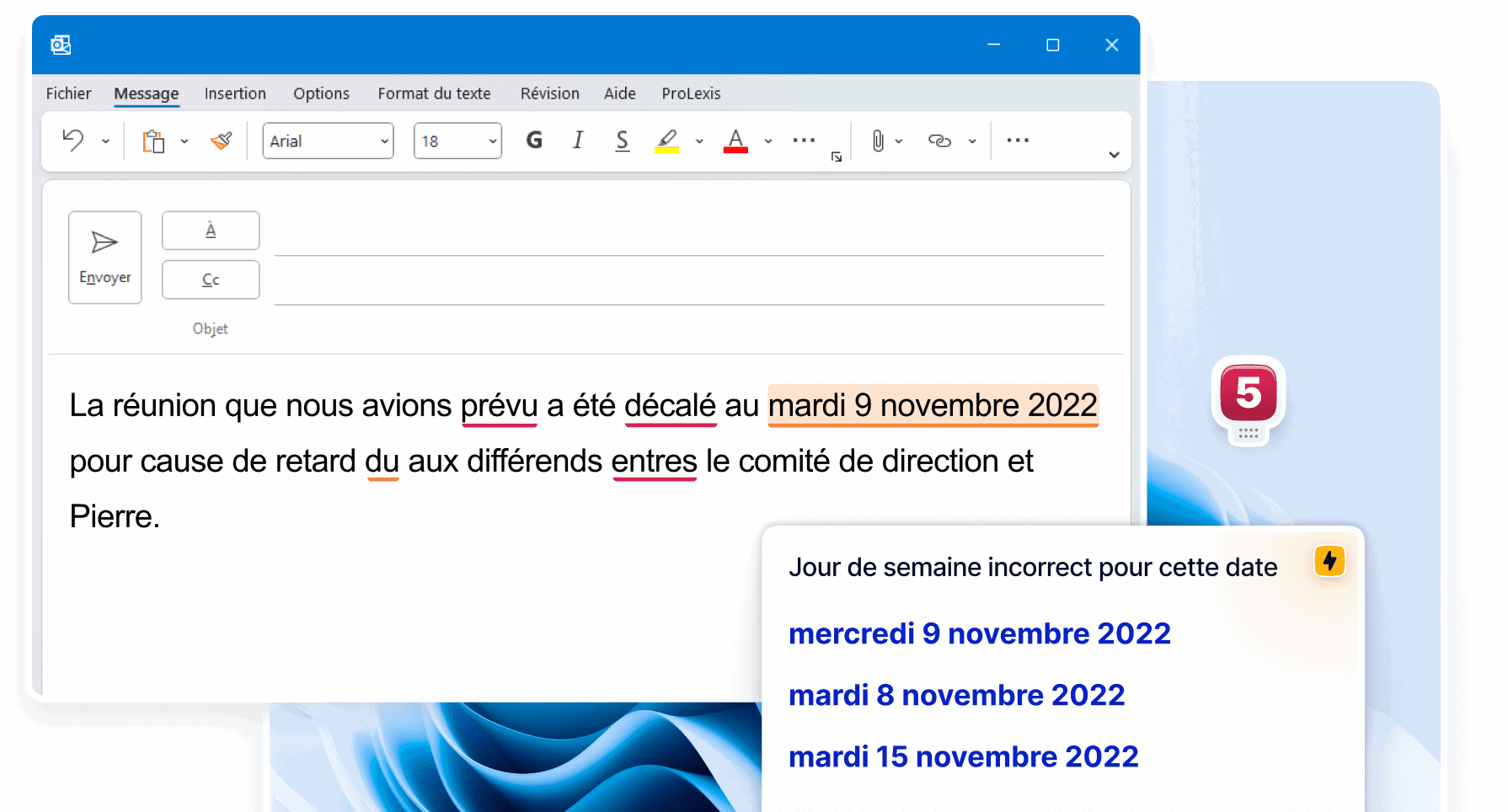Open the Options tab
Viewport: 1508px width, 812px height.
pyautogui.click(x=321, y=93)
